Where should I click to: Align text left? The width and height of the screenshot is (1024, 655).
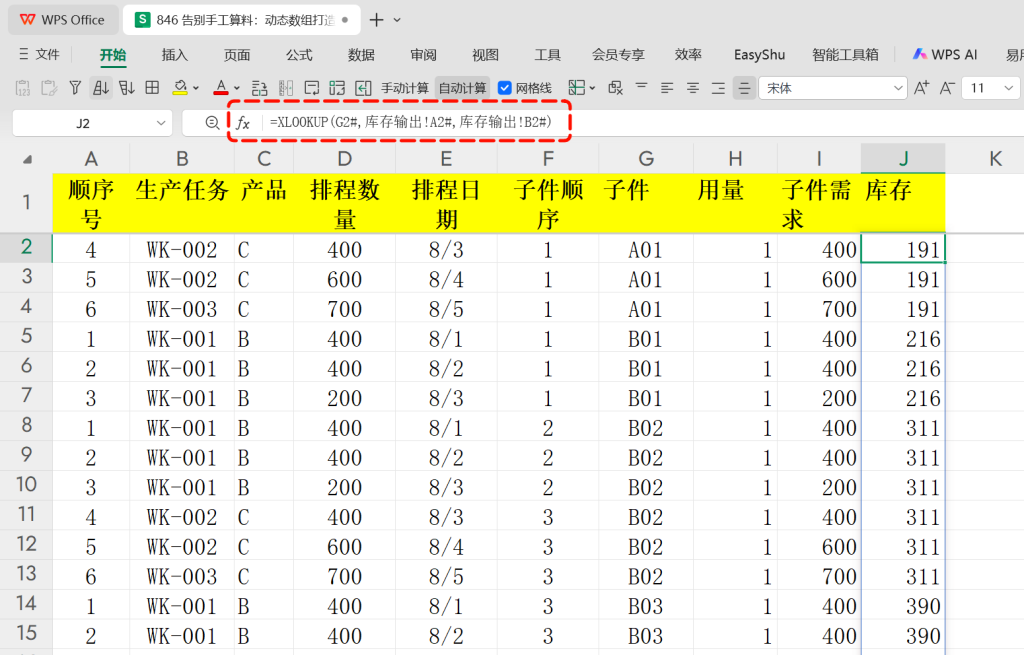pyautogui.click(x=667, y=88)
